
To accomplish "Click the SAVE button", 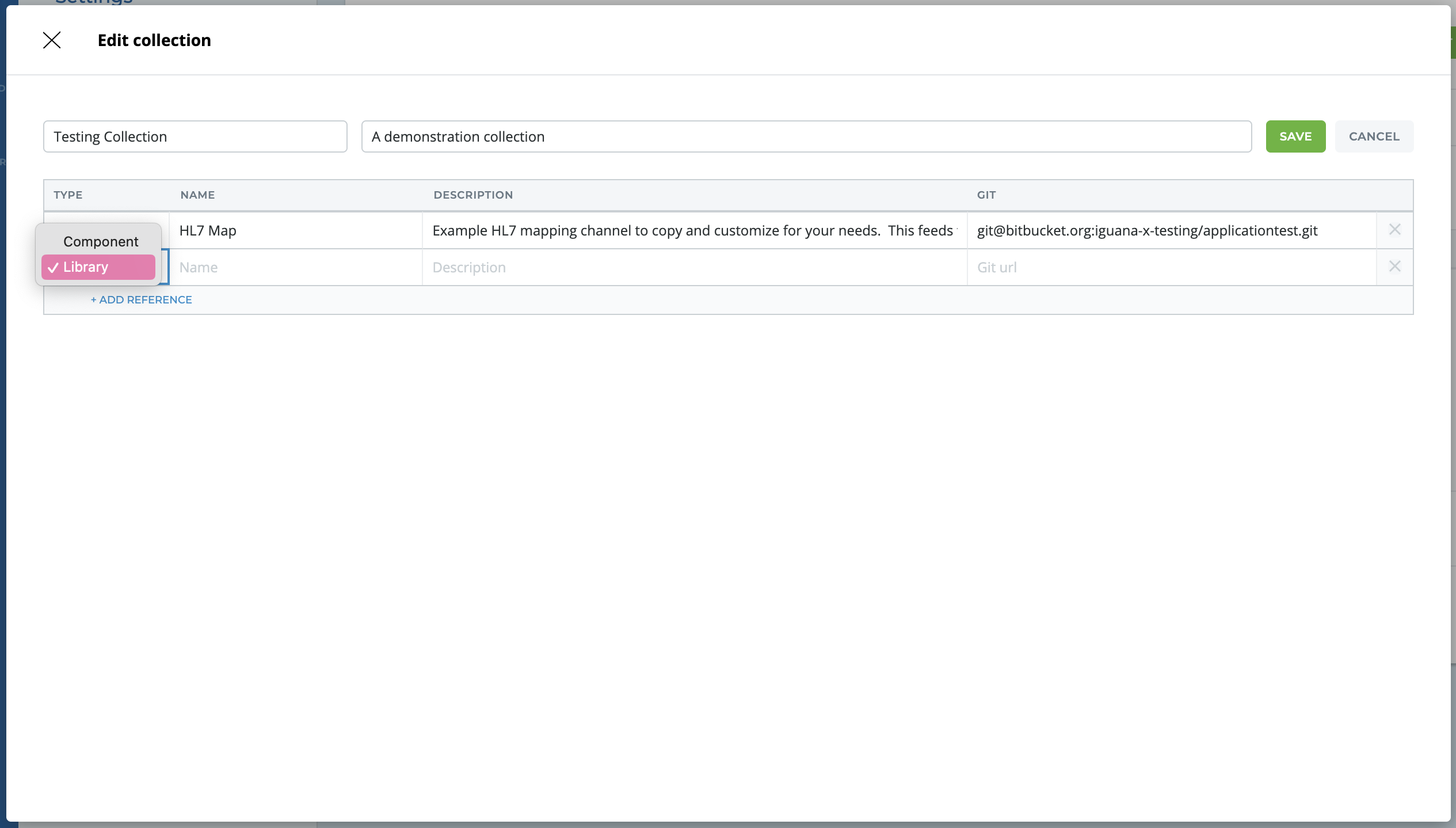I will click(1295, 136).
